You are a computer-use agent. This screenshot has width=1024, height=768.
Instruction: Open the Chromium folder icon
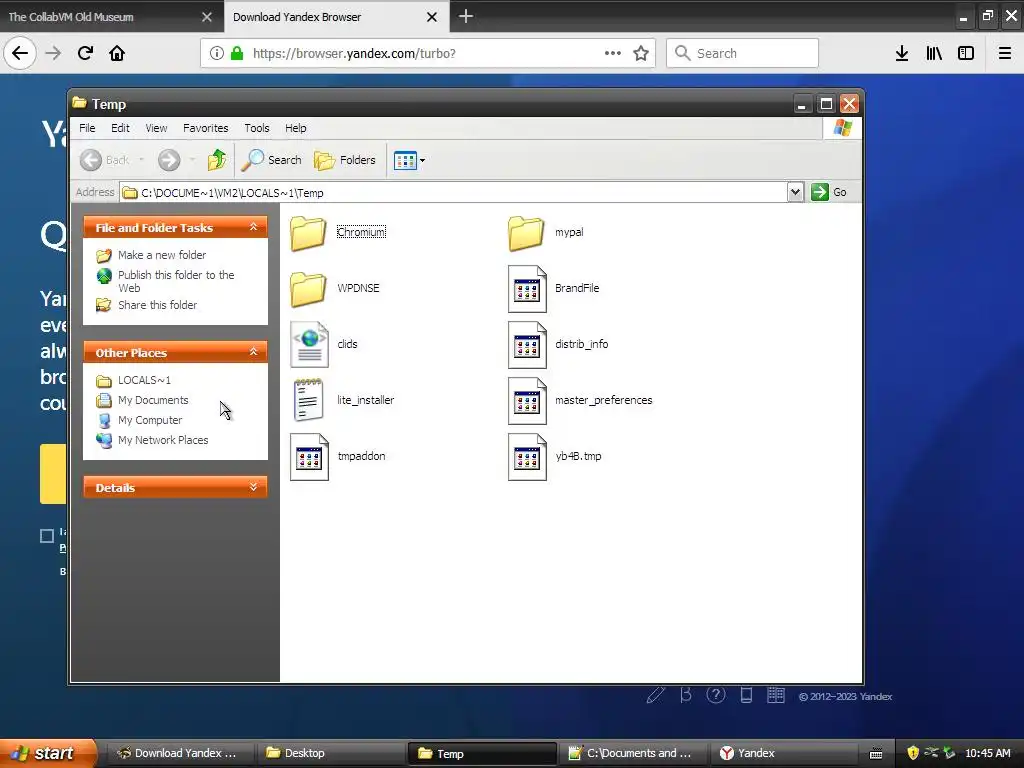[x=308, y=232]
